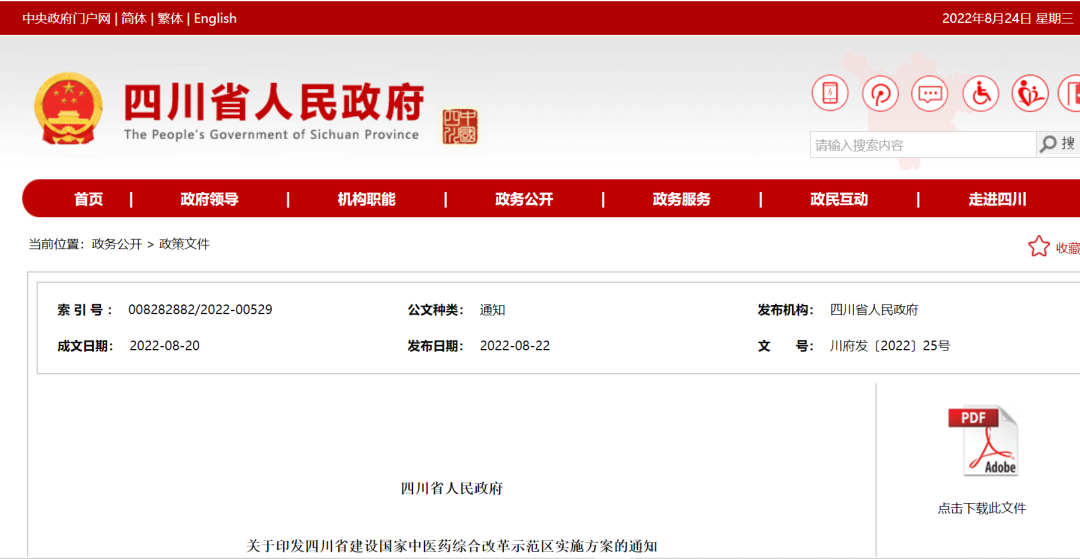The height and width of the screenshot is (559, 1080).
Task: Click the 政策文件 breadcrumb link
Action: tap(185, 244)
